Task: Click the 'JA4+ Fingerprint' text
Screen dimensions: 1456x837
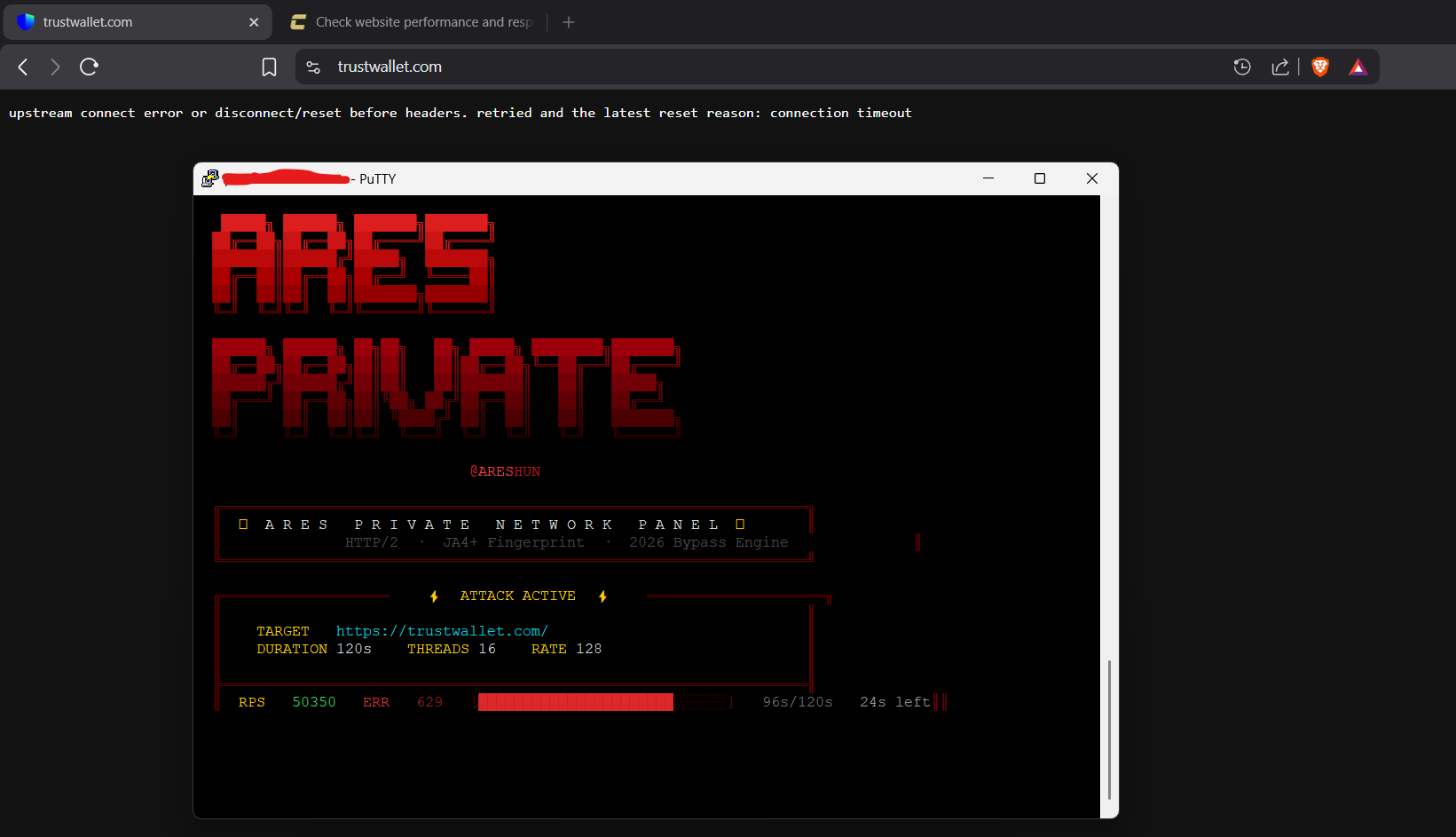Action: 514,542
